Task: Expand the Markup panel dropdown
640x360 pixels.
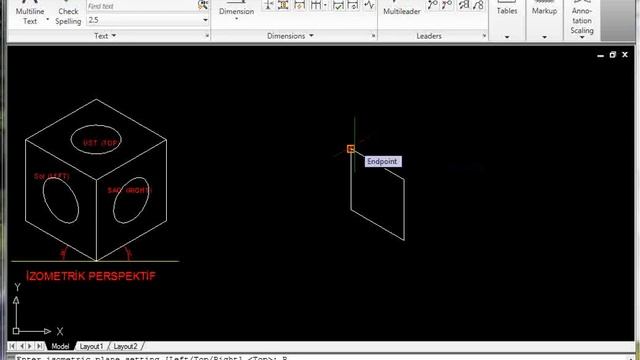Action: pyautogui.click(x=544, y=37)
